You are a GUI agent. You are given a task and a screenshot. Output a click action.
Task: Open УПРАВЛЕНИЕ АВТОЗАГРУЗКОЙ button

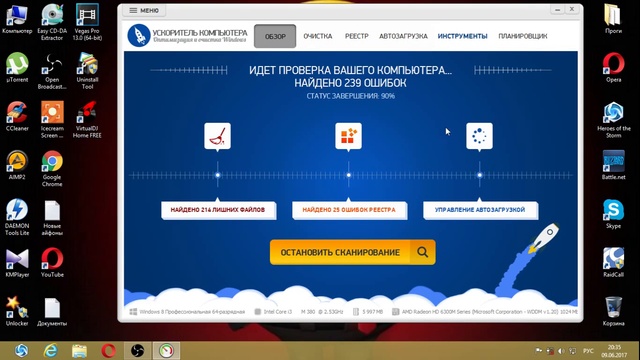(x=480, y=210)
